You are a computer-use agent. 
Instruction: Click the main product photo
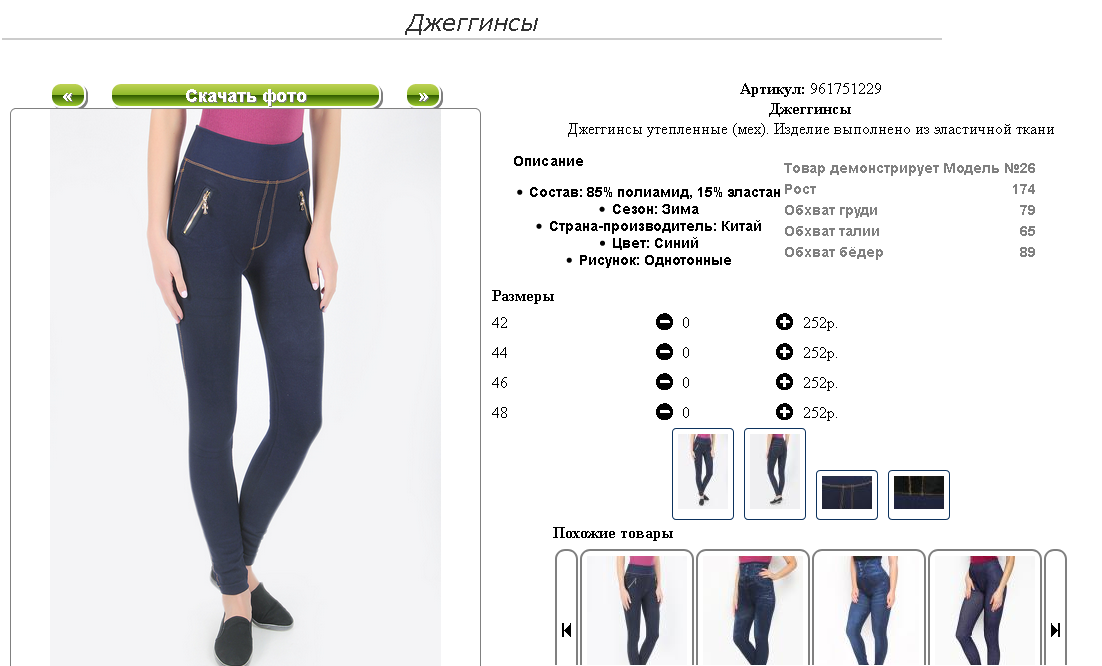pos(245,387)
